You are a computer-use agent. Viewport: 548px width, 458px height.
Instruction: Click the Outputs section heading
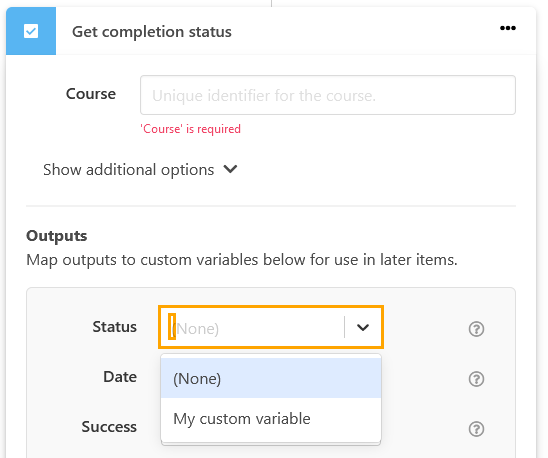(x=57, y=236)
